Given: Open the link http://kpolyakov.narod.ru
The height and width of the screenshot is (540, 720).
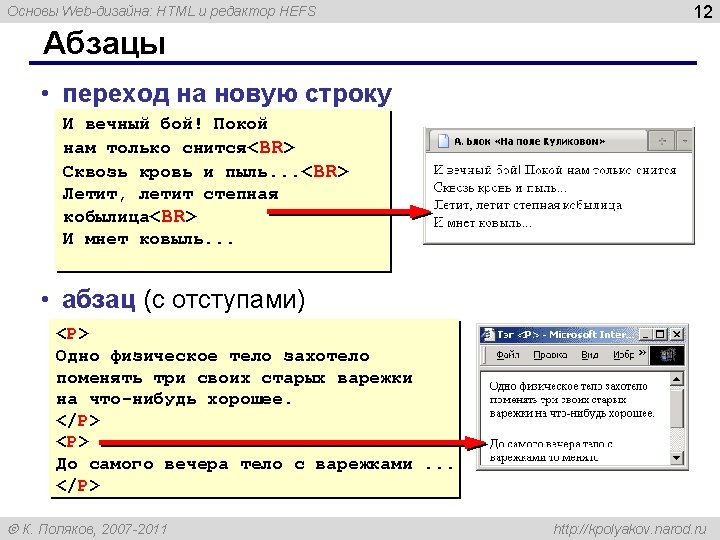Looking at the screenshot, I should pos(630,529).
